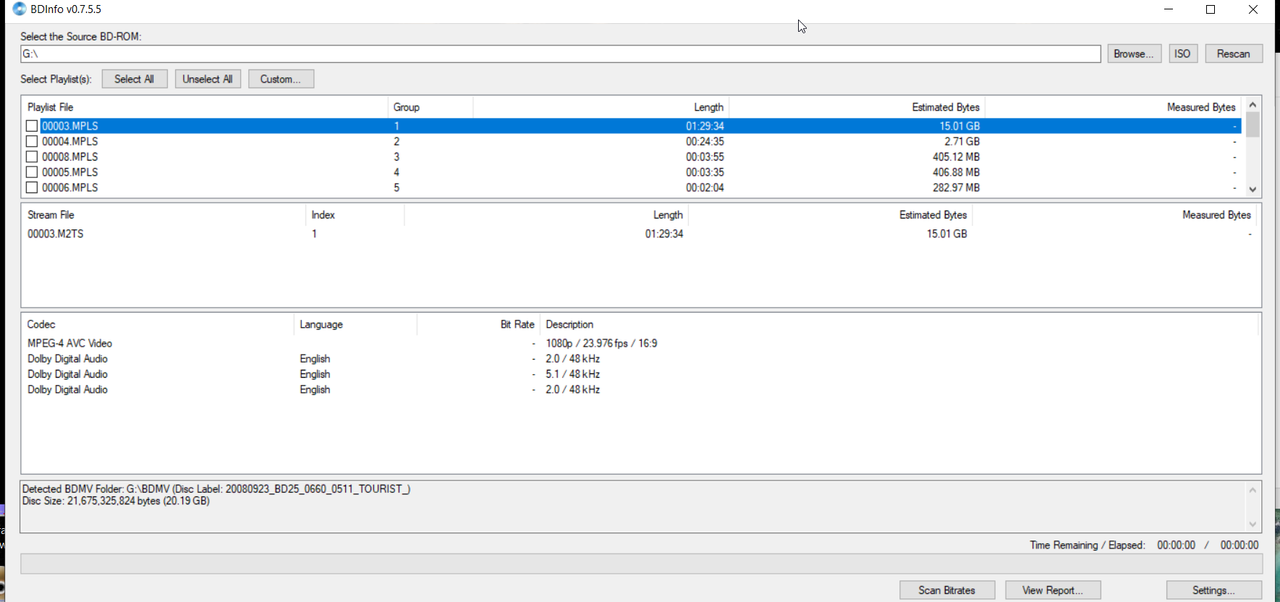
Task: Click the Detected BDMV Folder text line
Action: [216, 489]
